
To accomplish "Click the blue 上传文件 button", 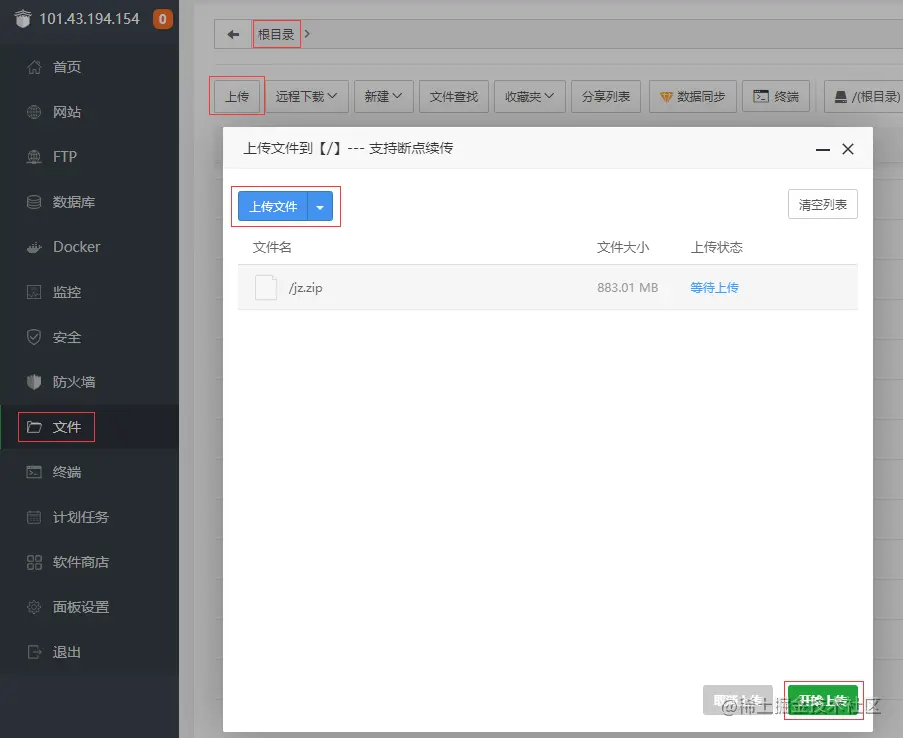I will [x=273, y=207].
